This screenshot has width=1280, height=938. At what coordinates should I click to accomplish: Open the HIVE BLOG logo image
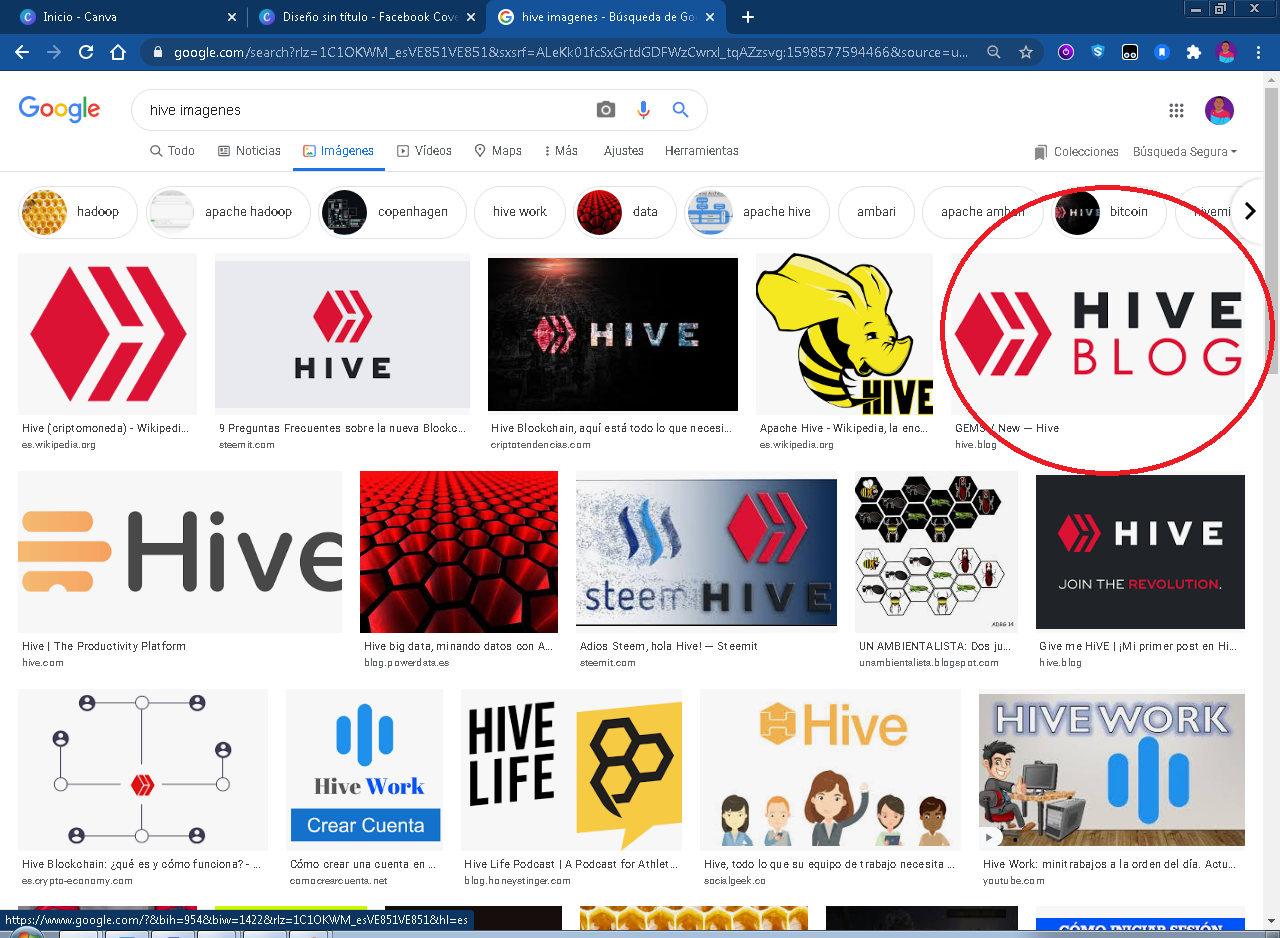click(x=1098, y=334)
